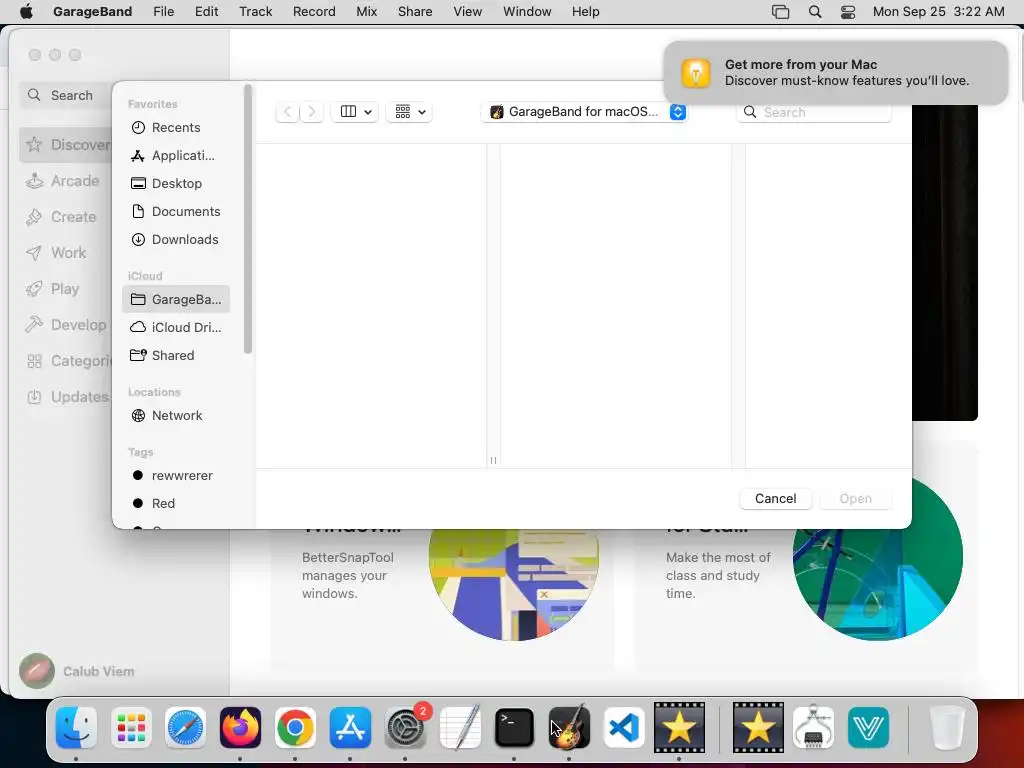Open Stage Manager icon in menu bar
Viewport: 1024px width, 768px height.
[x=780, y=12]
